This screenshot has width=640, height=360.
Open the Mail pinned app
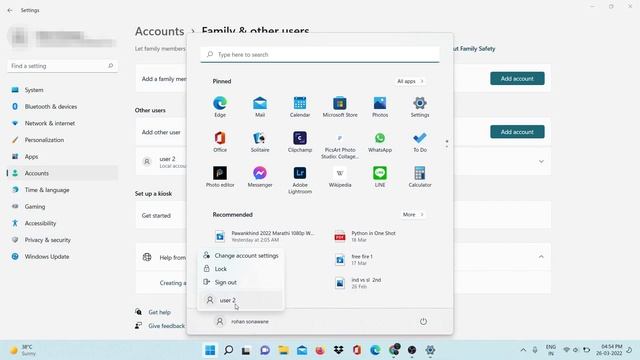tap(260, 107)
